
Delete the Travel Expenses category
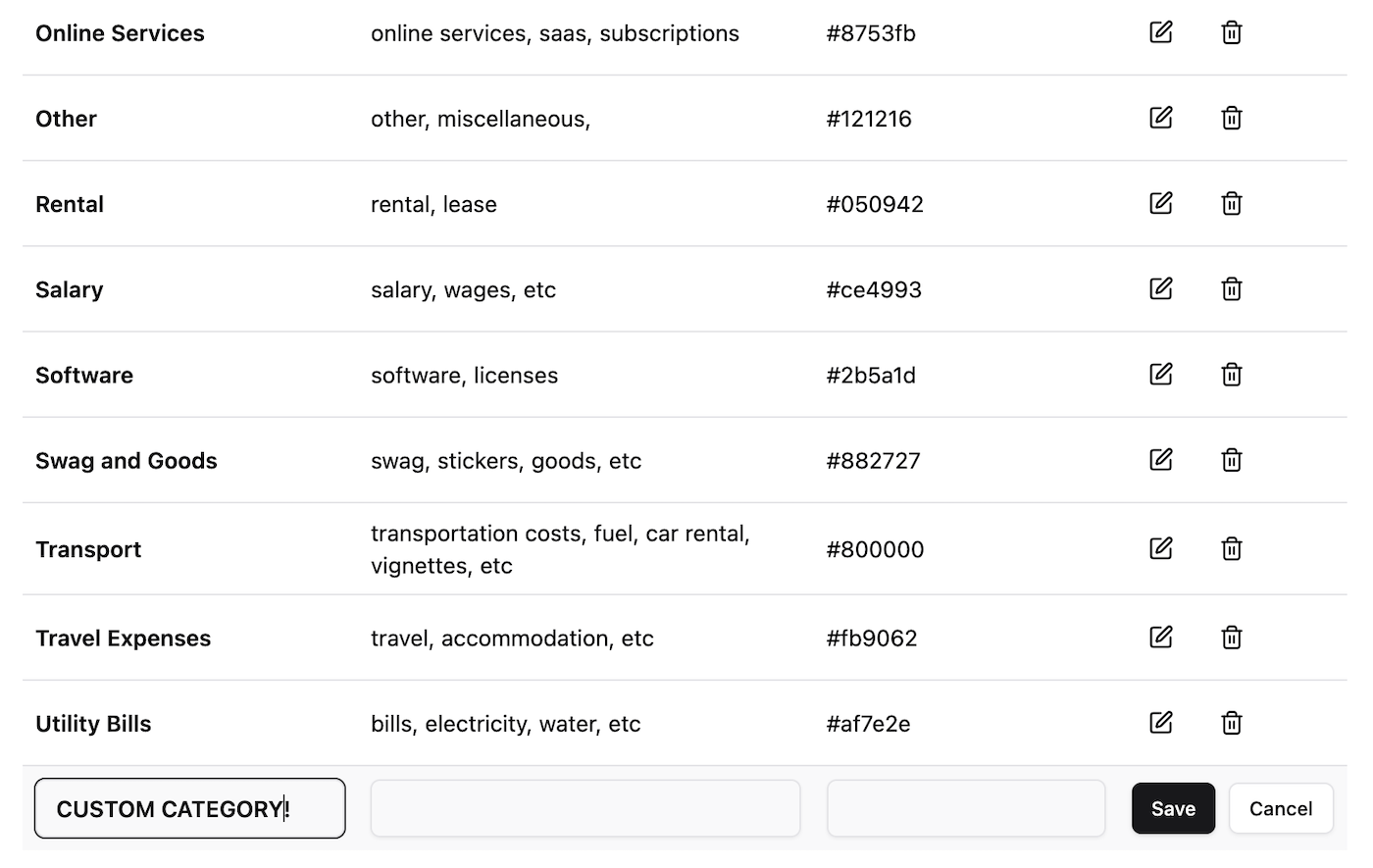click(x=1232, y=638)
